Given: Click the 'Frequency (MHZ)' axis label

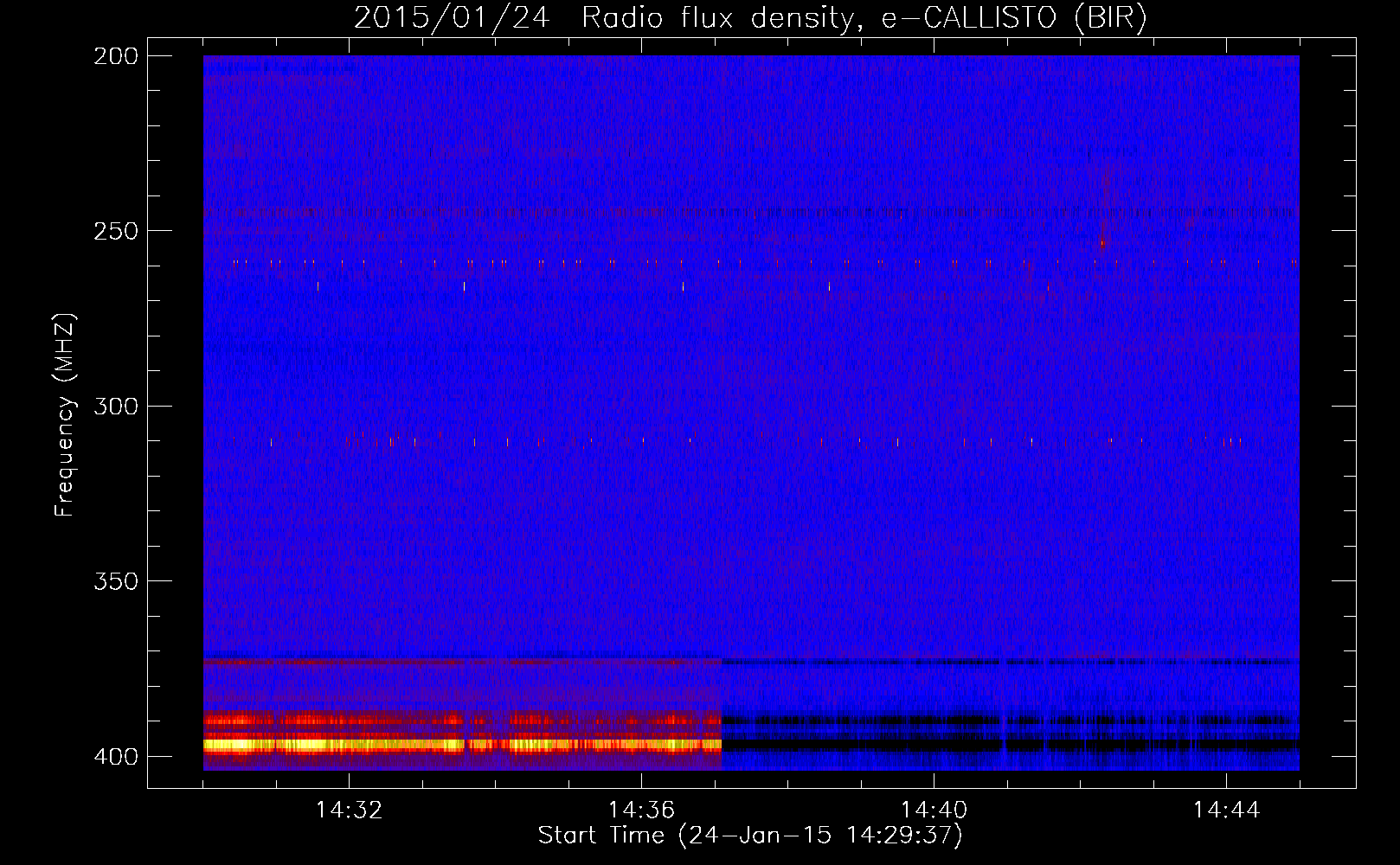Looking at the screenshot, I should (x=65, y=414).
